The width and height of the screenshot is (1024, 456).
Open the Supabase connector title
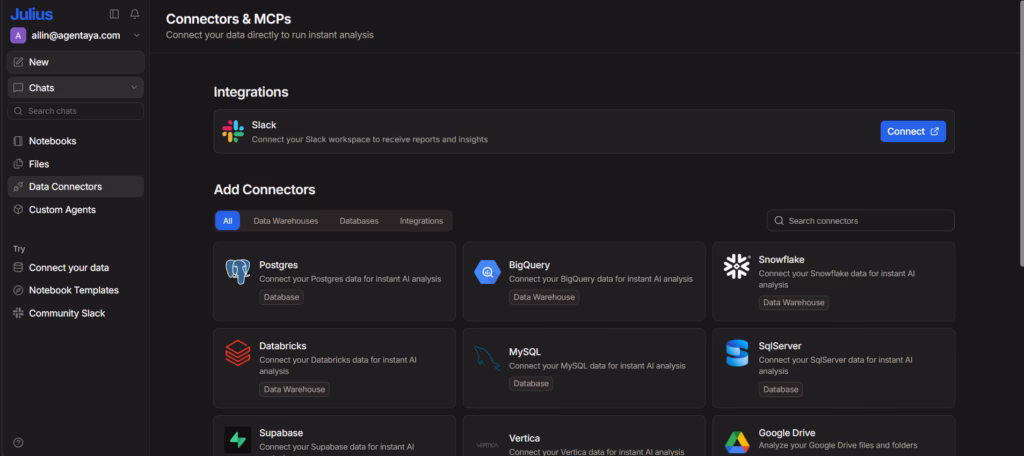(x=281, y=432)
